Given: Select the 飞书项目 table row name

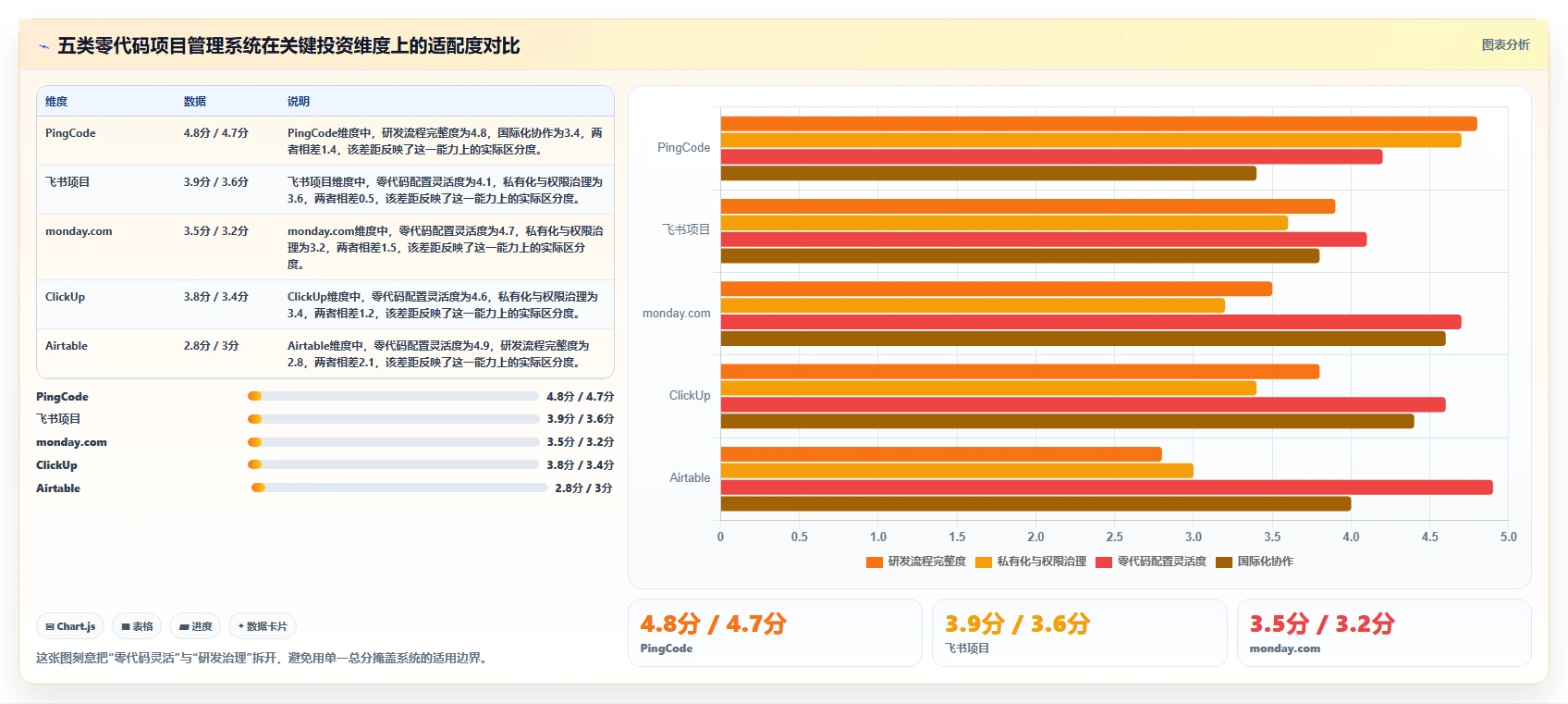Looking at the screenshot, I should click(67, 182).
